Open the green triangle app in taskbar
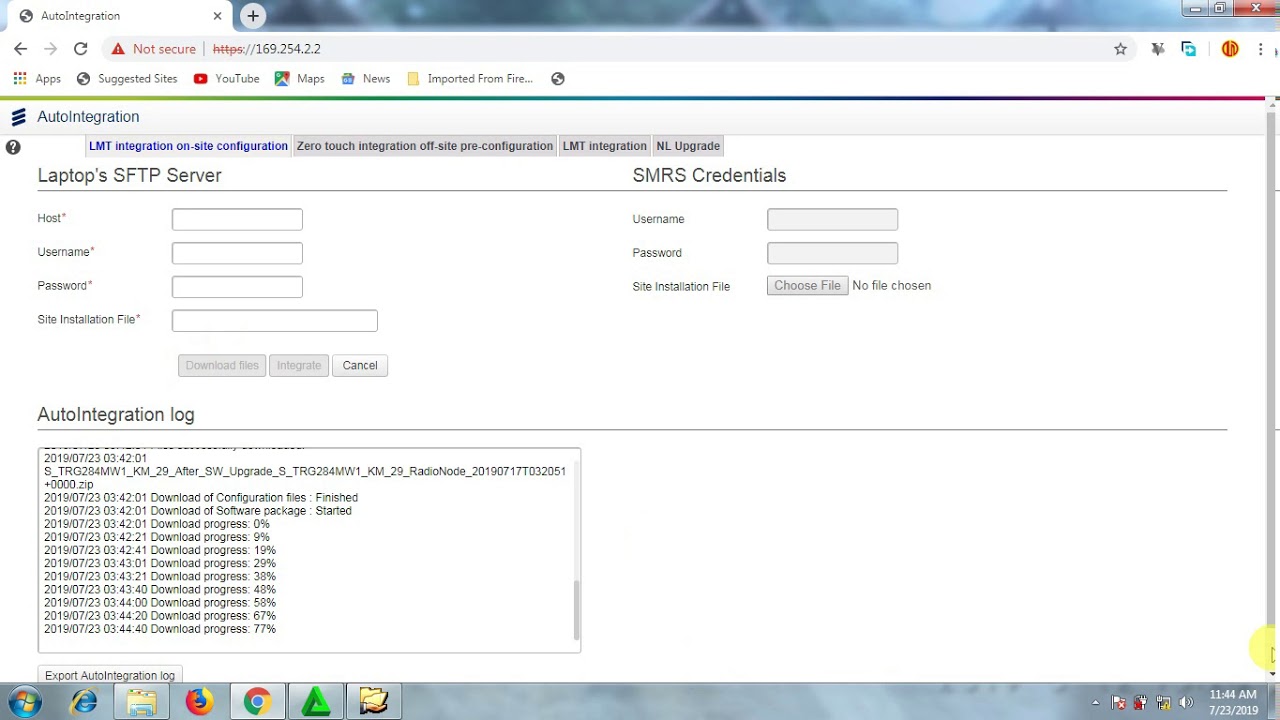 (x=316, y=702)
